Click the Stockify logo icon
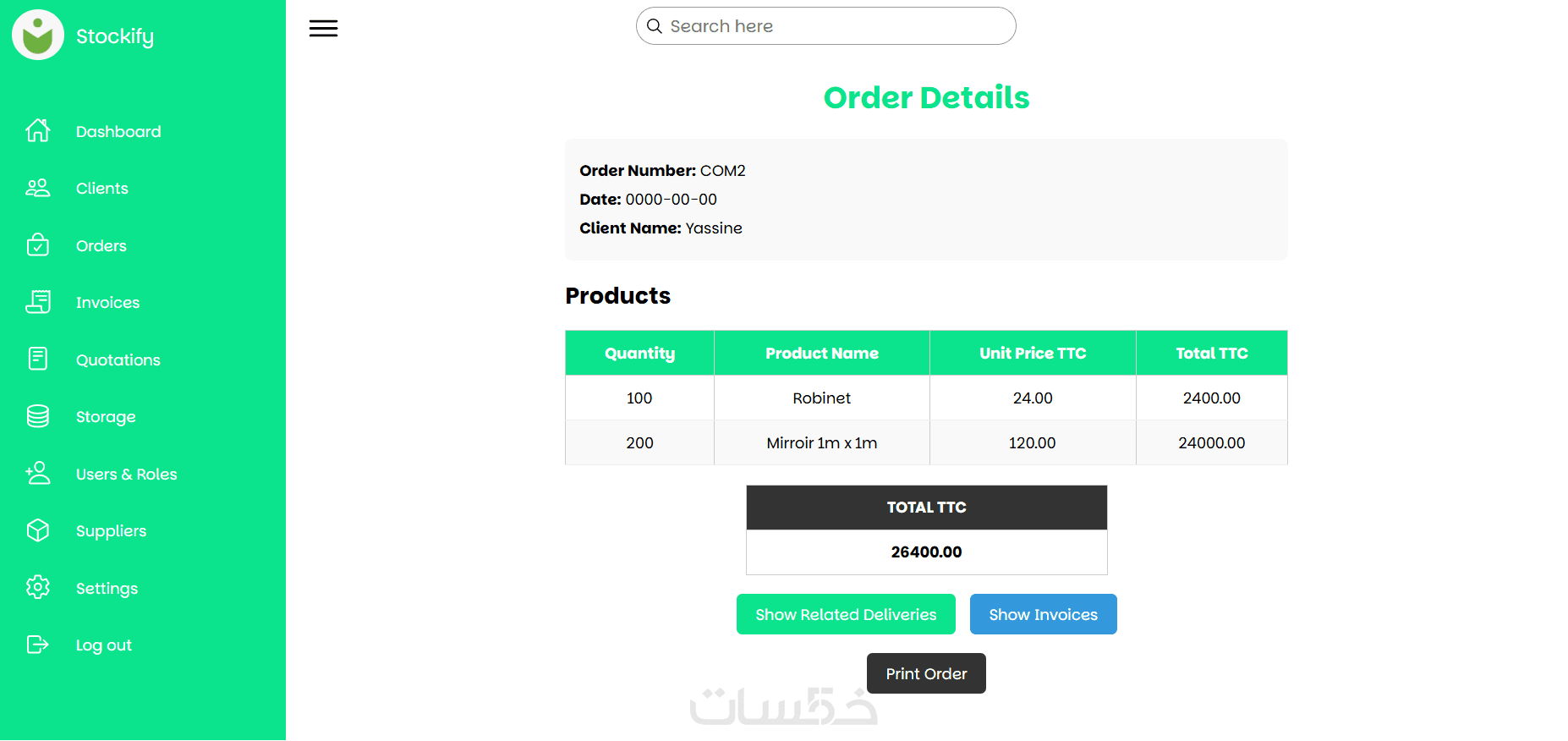 point(38,36)
